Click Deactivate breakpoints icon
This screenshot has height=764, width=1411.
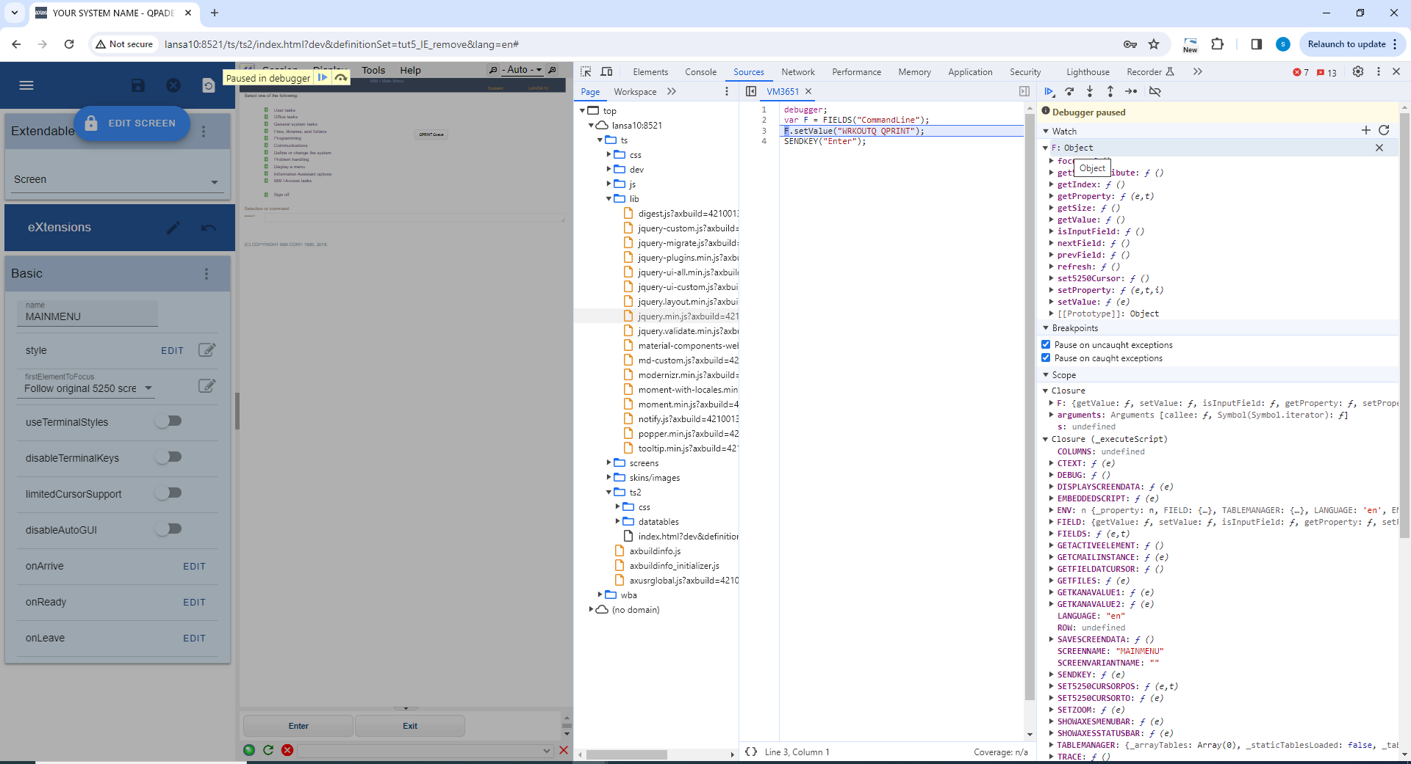coord(1155,92)
